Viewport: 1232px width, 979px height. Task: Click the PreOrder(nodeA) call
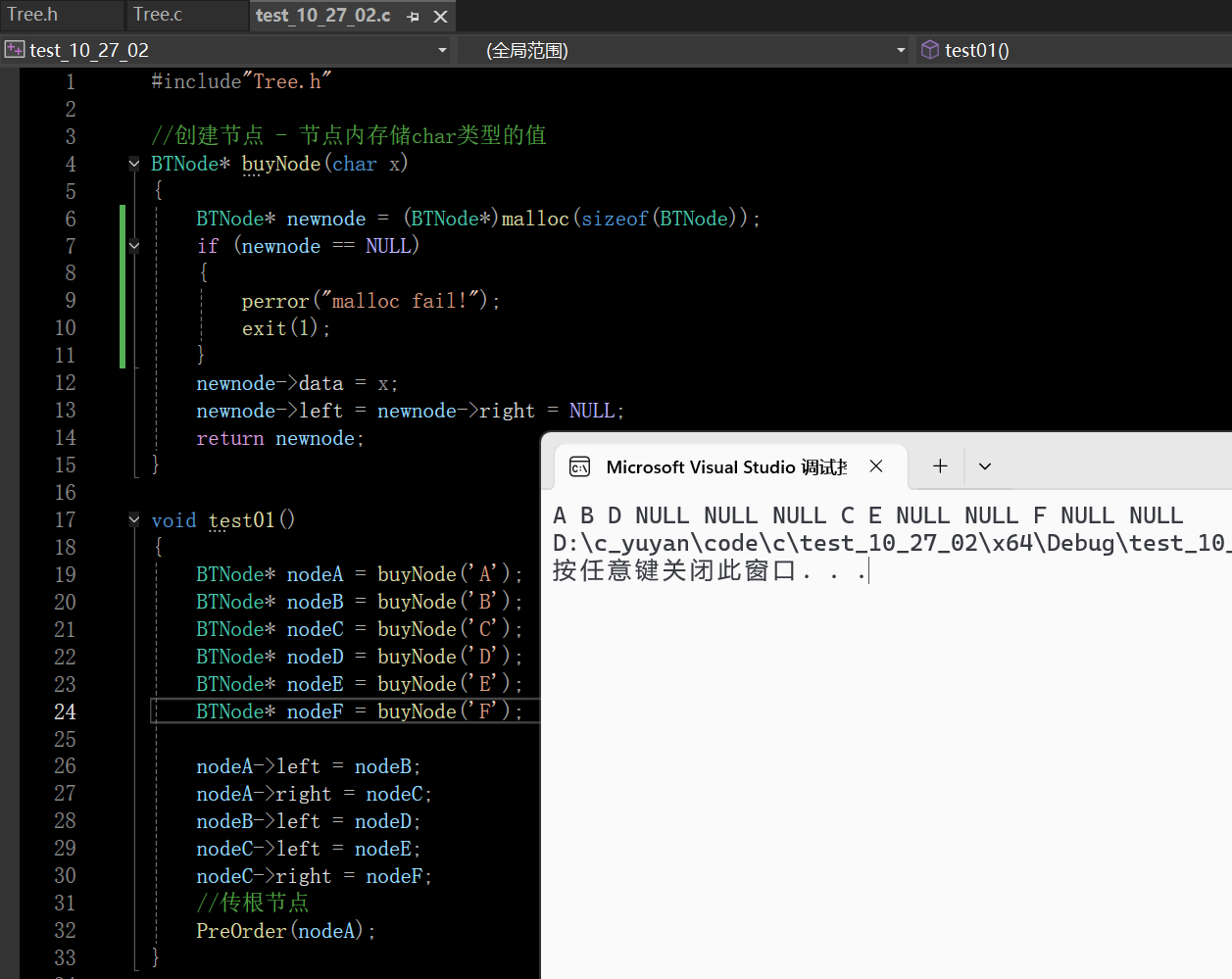point(285,931)
